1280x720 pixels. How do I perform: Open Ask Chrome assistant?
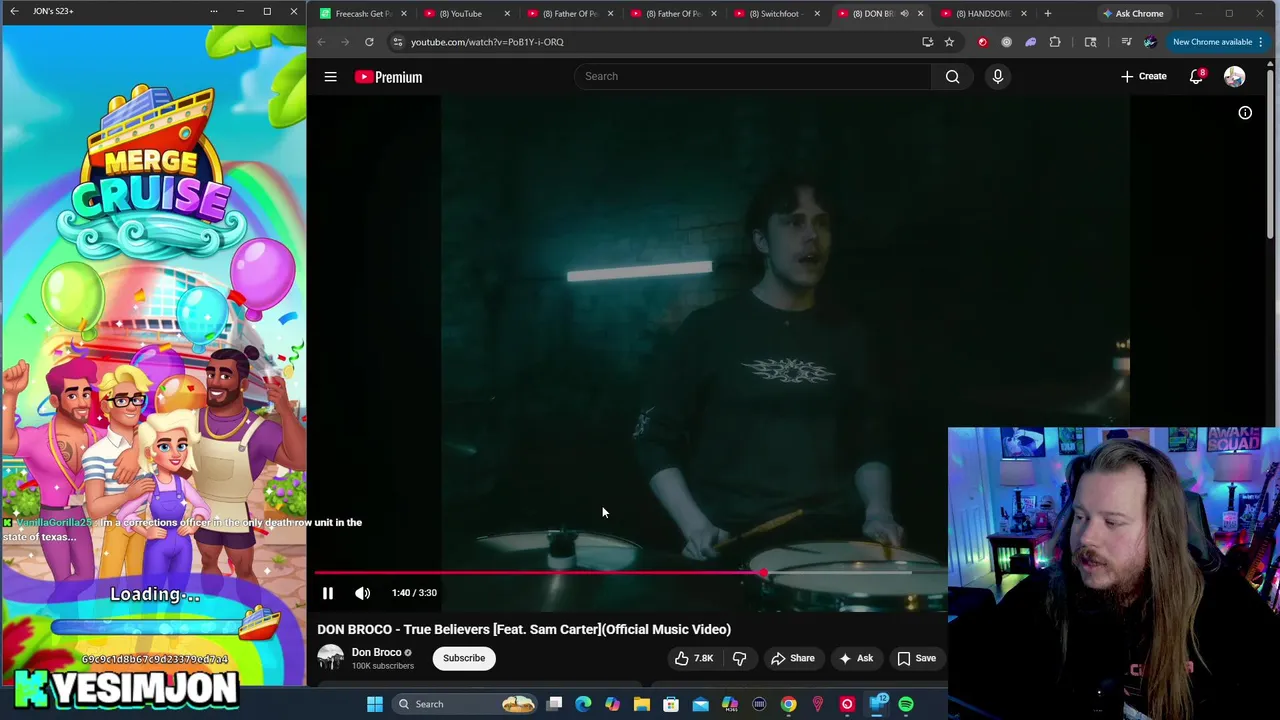pos(1133,13)
